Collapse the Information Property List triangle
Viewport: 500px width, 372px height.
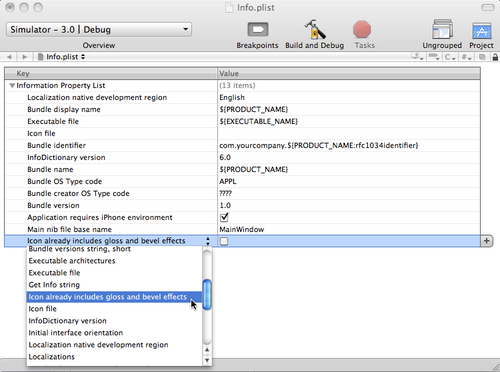click(12, 86)
